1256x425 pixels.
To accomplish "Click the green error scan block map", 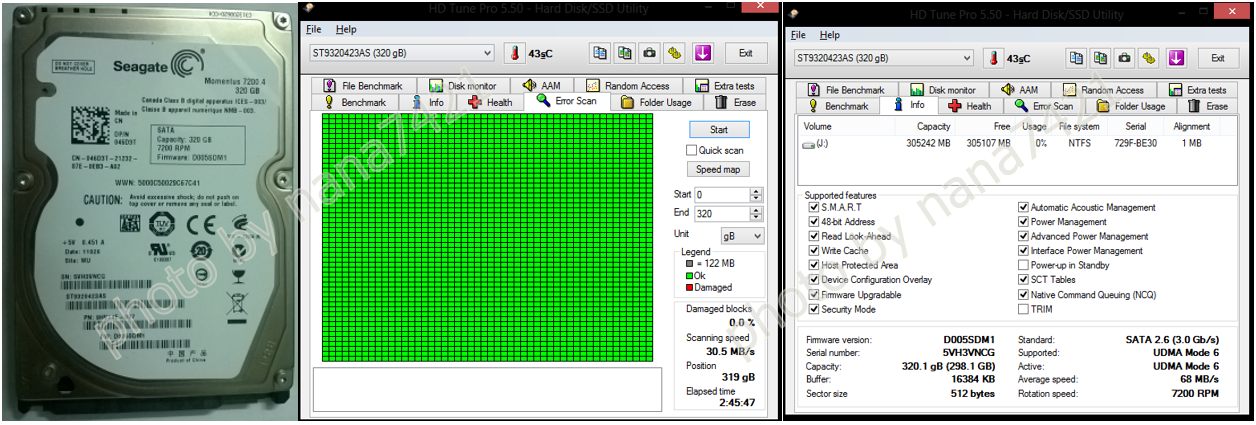I will [487, 237].
